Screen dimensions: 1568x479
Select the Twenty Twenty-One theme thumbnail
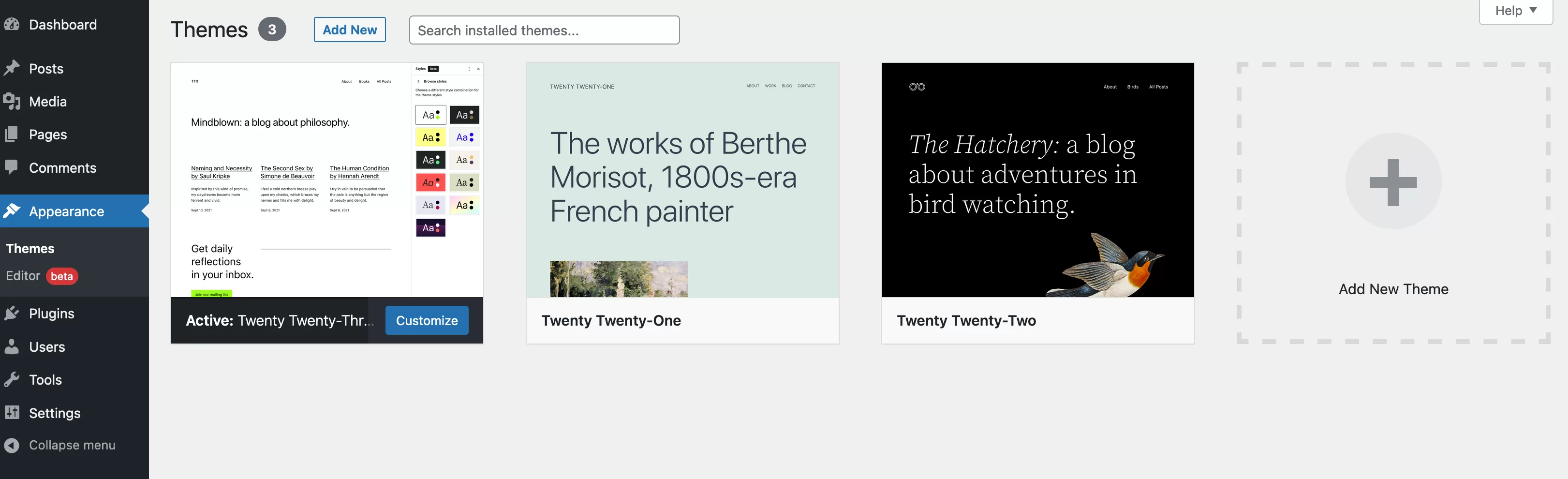tap(682, 180)
